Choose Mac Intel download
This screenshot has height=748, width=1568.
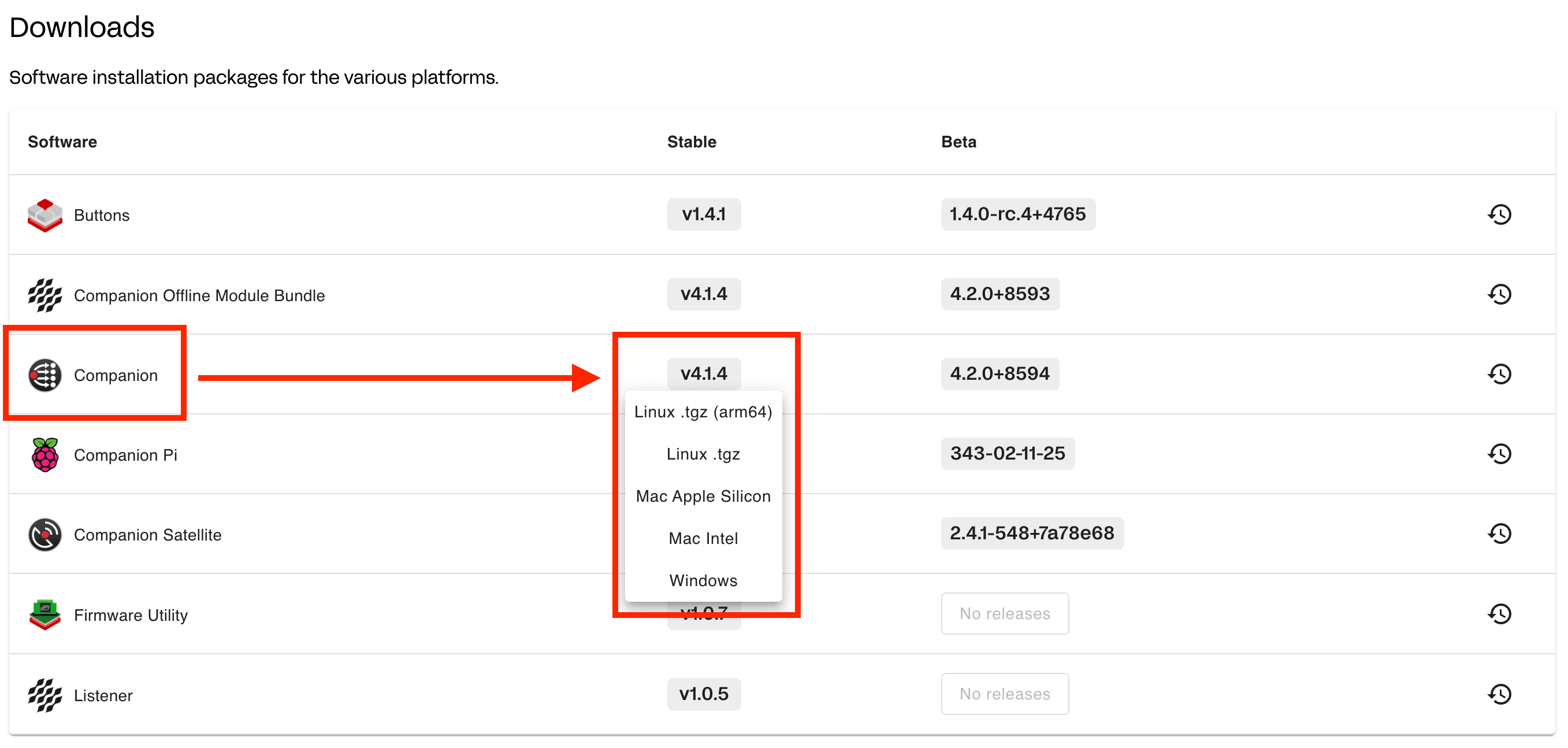[x=703, y=539]
